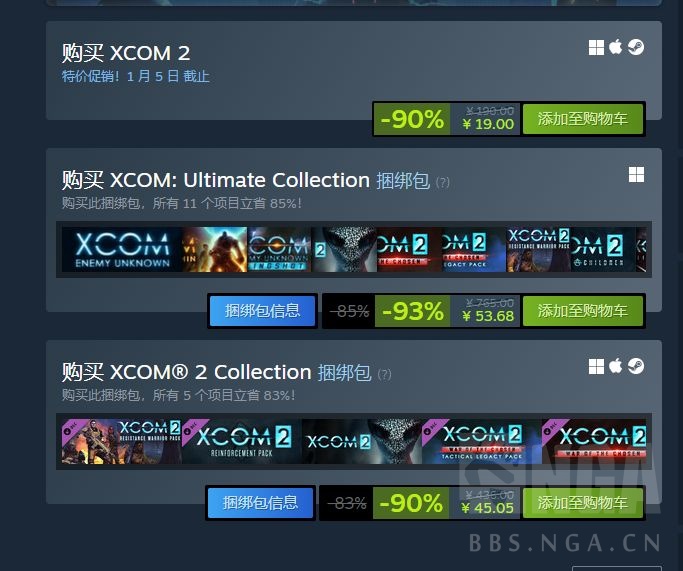This screenshot has width=683, height=571.
Task: Click the SteamOS icon for XCOM 2
Action: pos(636,47)
